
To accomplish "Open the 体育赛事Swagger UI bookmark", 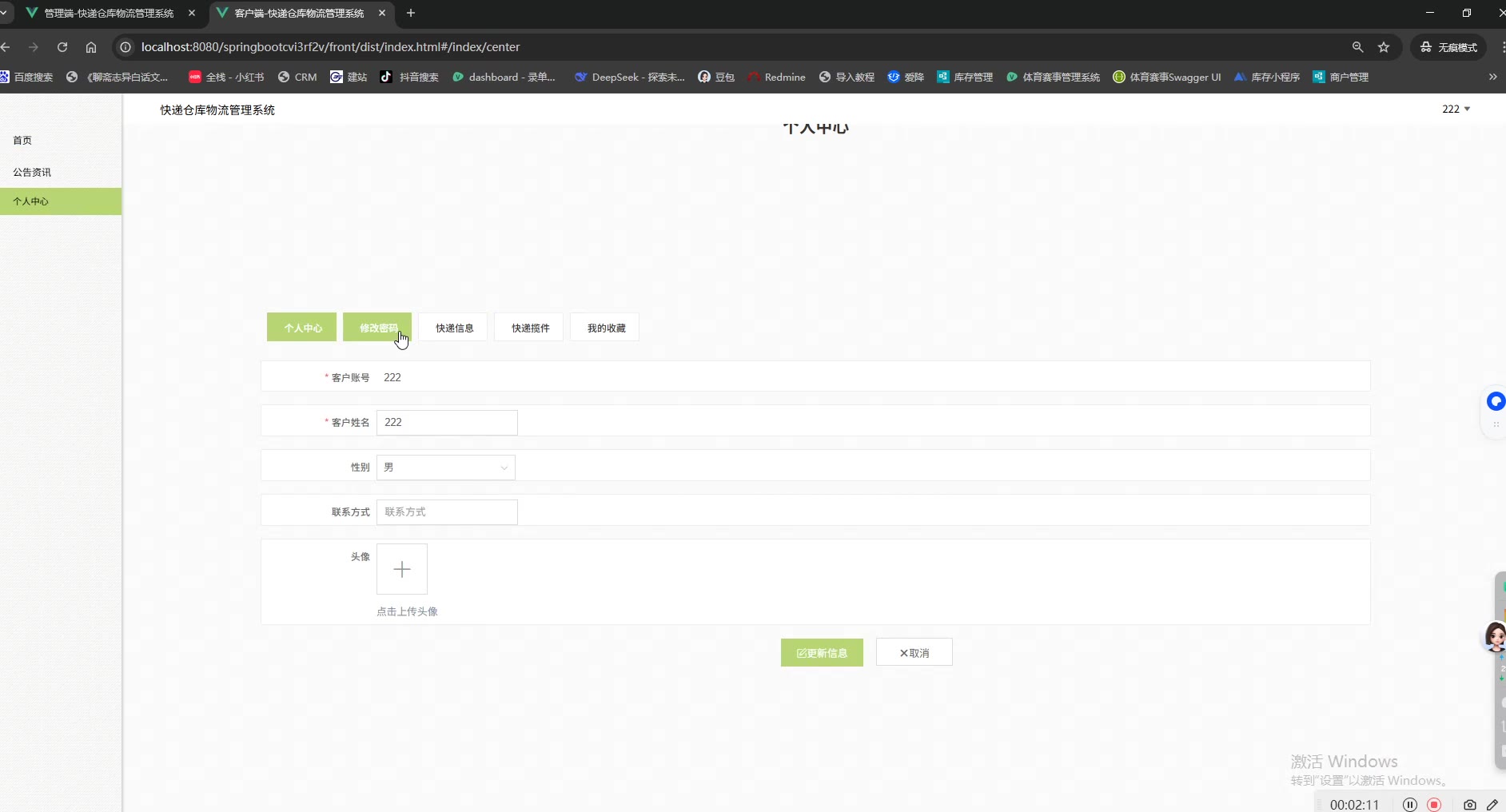I will tap(1167, 78).
